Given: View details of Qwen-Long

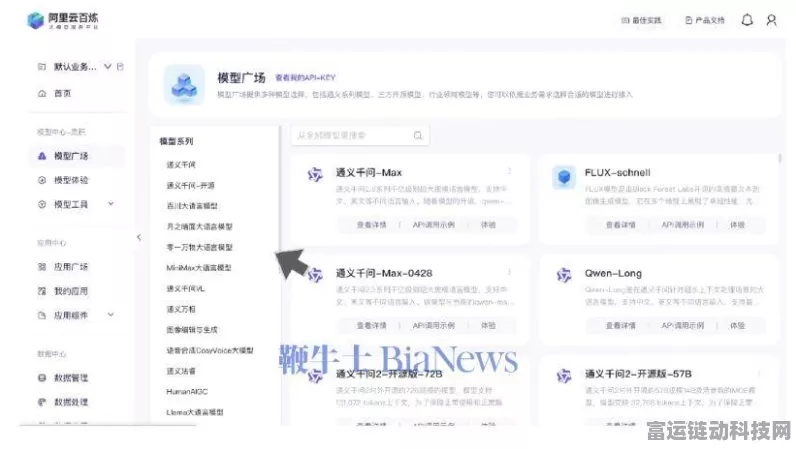Looking at the screenshot, I should pyautogui.click(x=620, y=326).
